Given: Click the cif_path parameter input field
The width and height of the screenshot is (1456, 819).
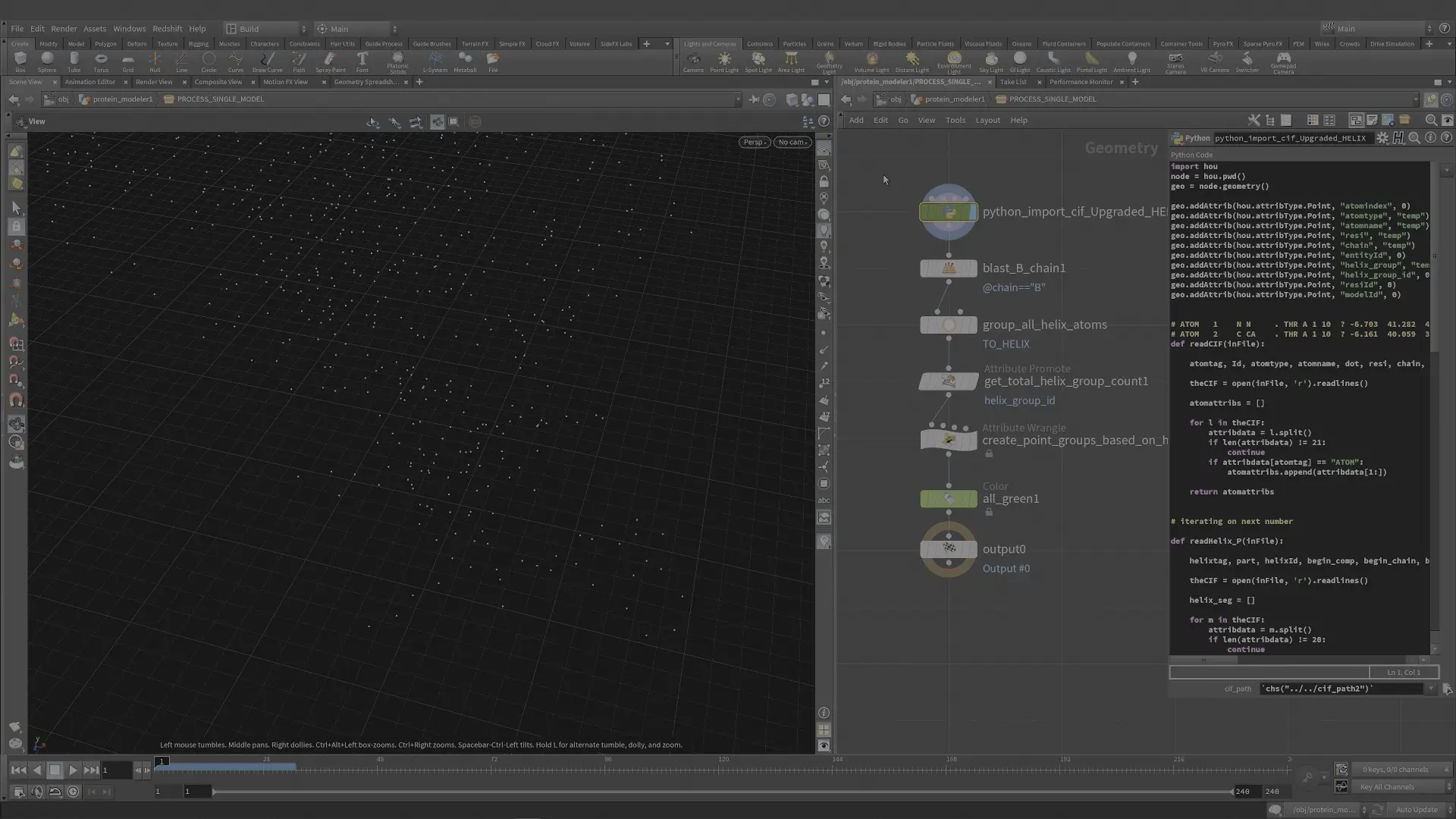Looking at the screenshot, I should 1341,689.
